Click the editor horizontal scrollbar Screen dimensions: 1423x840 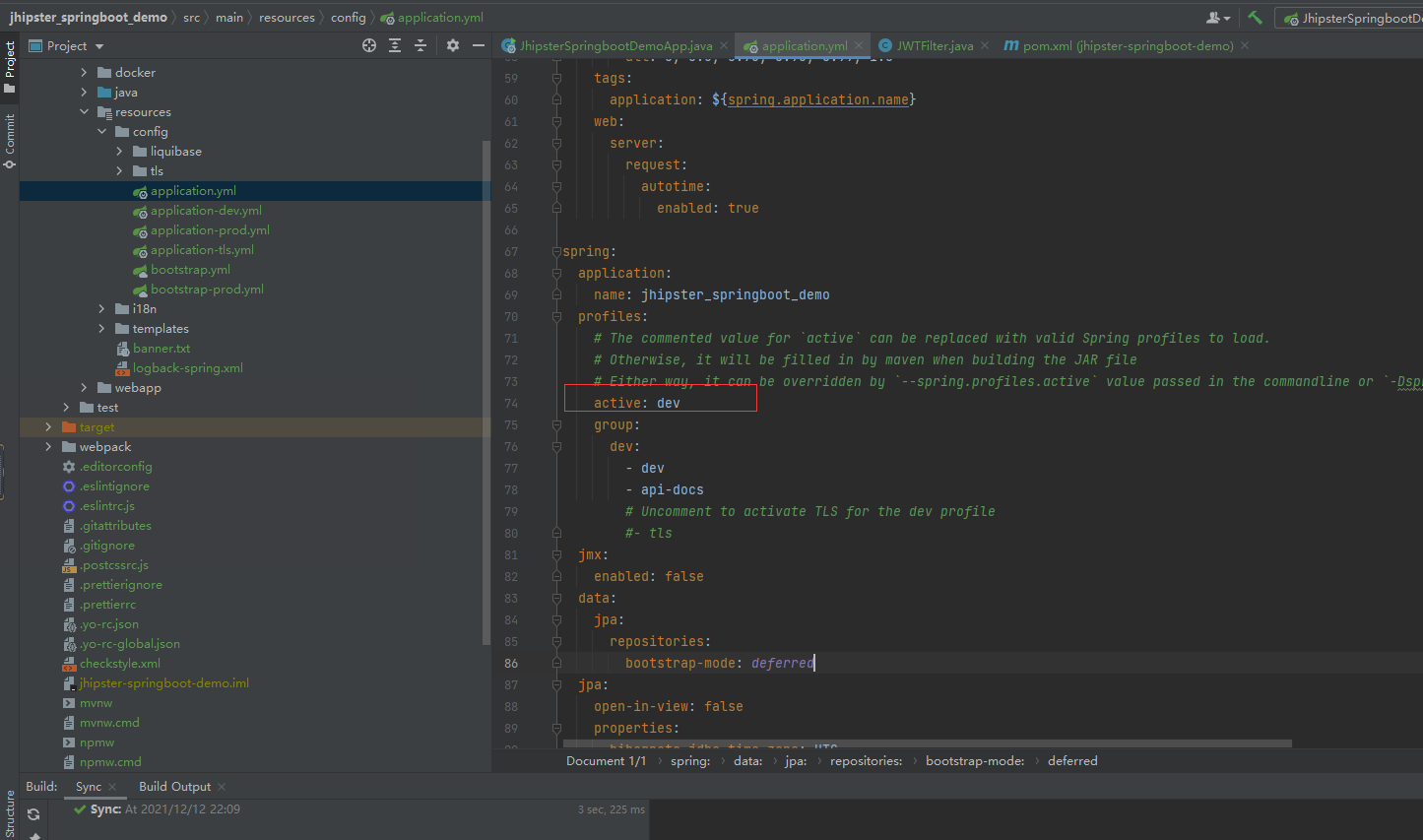(926, 743)
